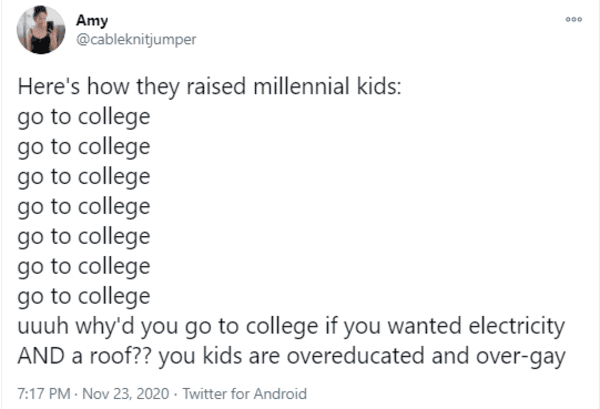Open Amy's round profile picture
Image resolution: width=600 pixels, height=409 pixels.
point(41,30)
